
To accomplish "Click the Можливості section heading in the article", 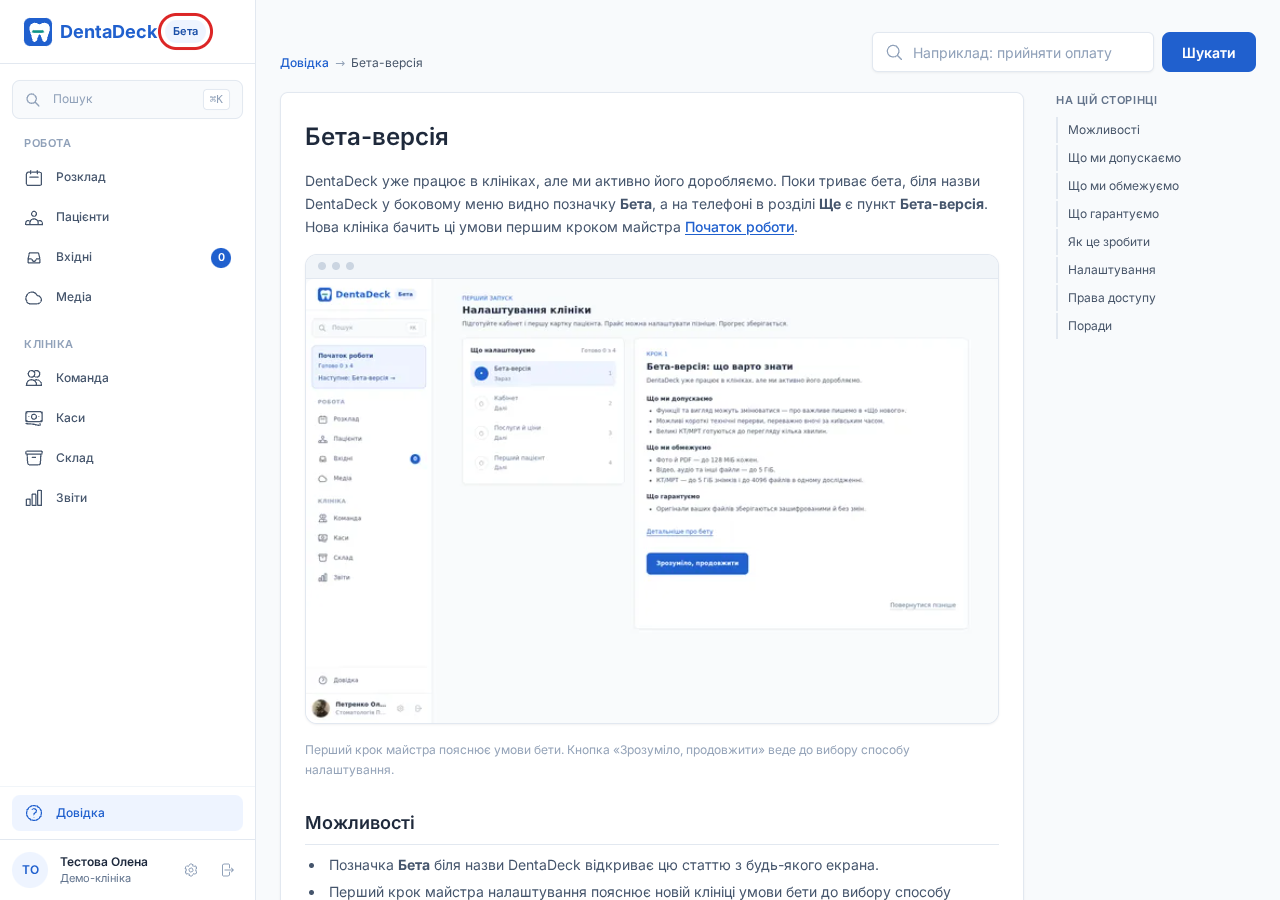I will [x=360, y=823].
